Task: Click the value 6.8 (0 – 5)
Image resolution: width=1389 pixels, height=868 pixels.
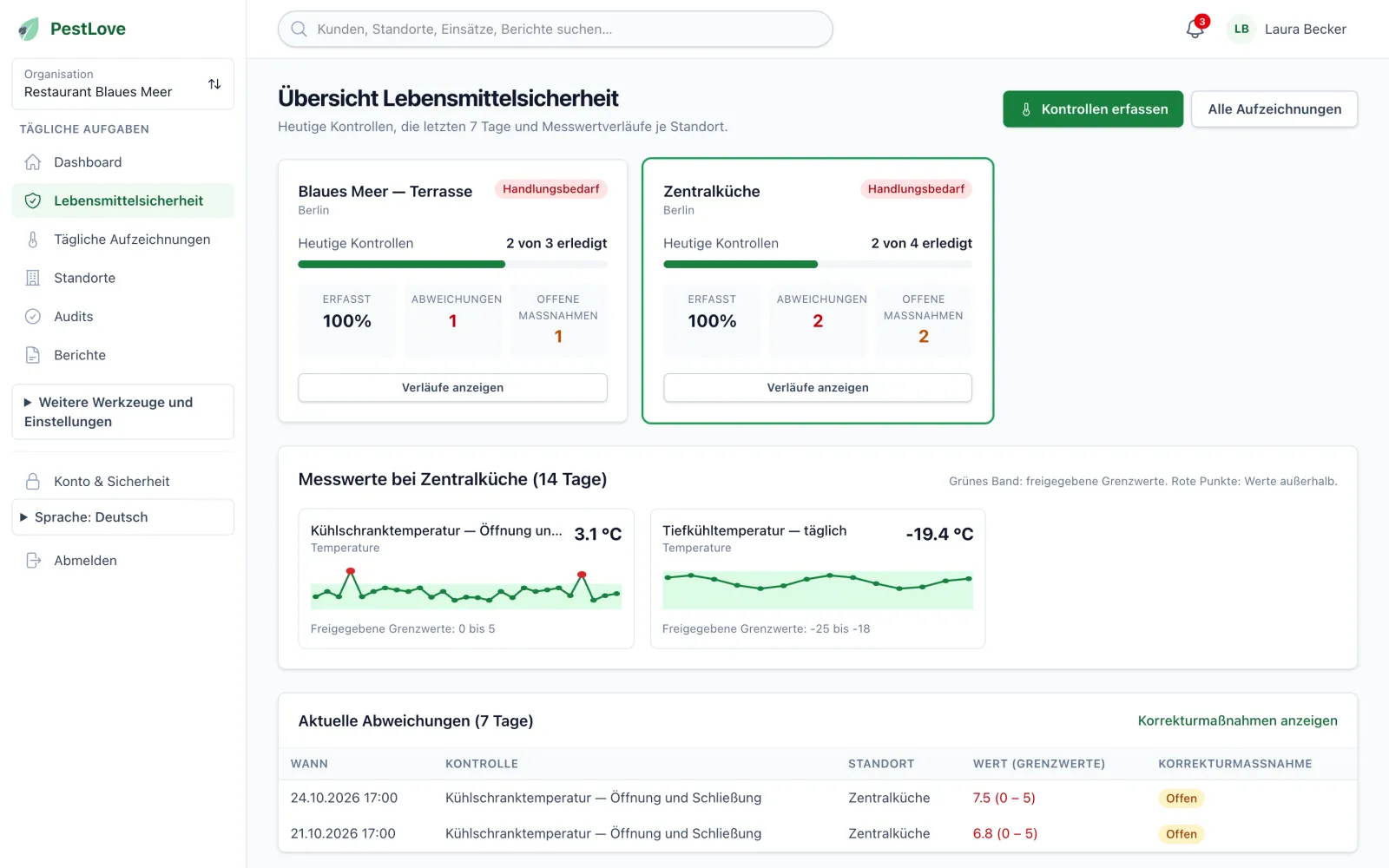Action: click(x=1004, y=833)
